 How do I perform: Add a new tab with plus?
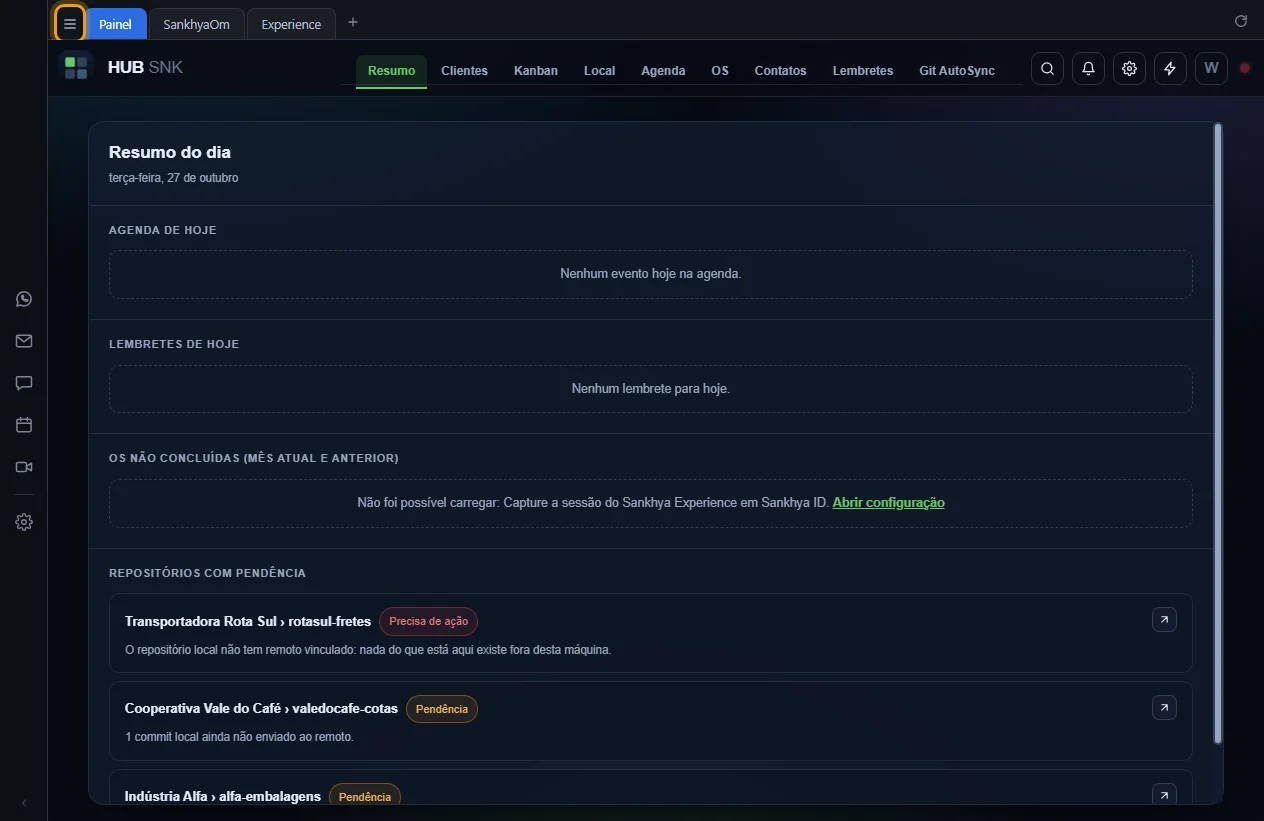tap(353, 23)
